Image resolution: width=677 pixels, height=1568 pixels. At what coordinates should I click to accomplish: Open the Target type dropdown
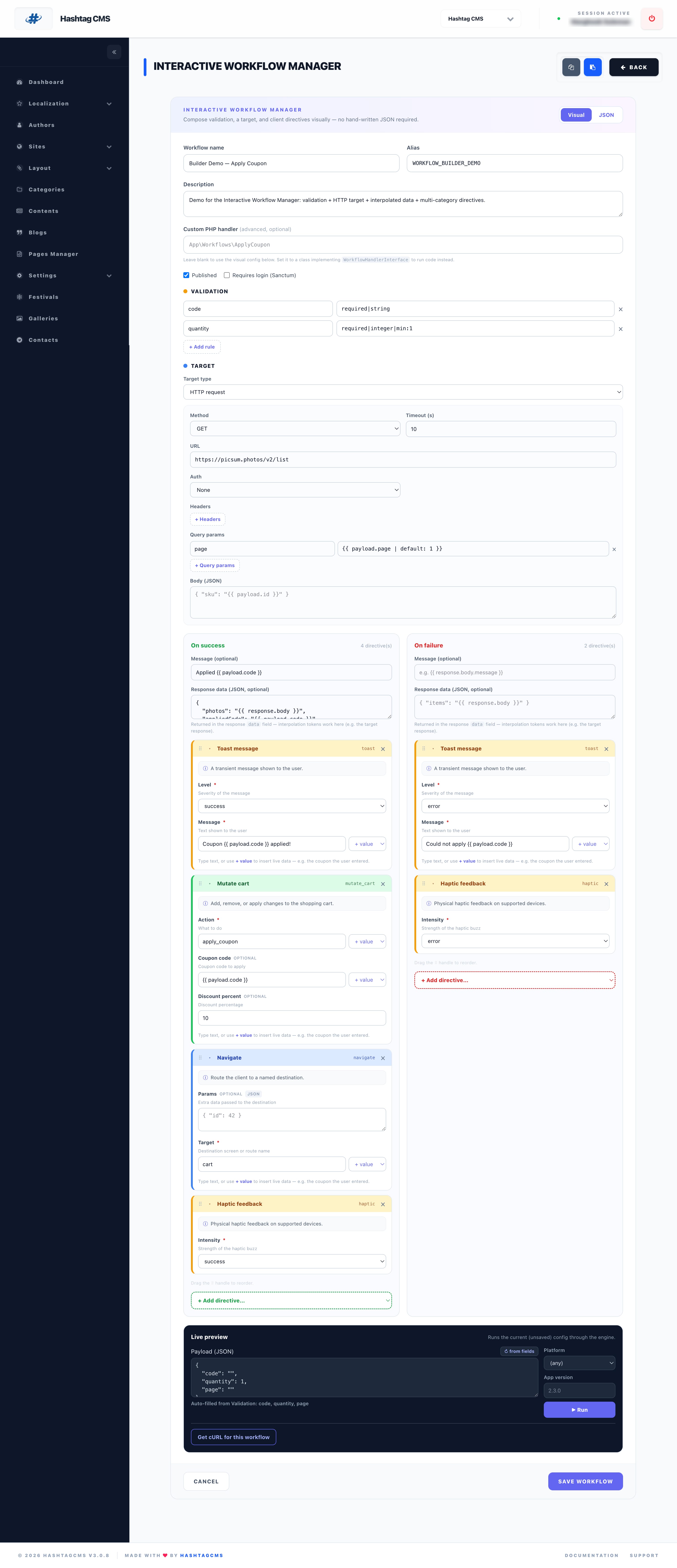(x=403, y=392)
